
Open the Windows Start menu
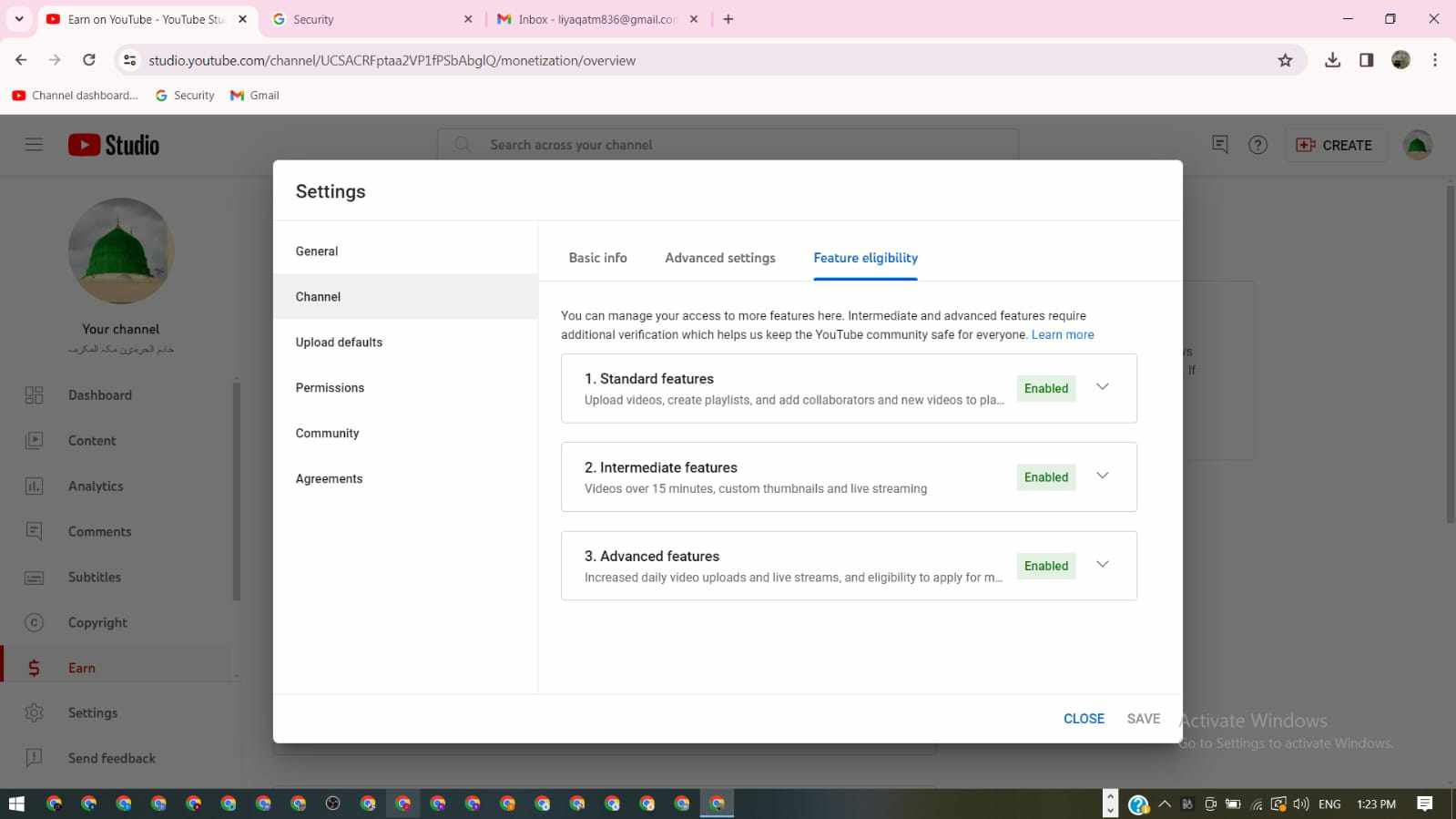pos(15,804)
